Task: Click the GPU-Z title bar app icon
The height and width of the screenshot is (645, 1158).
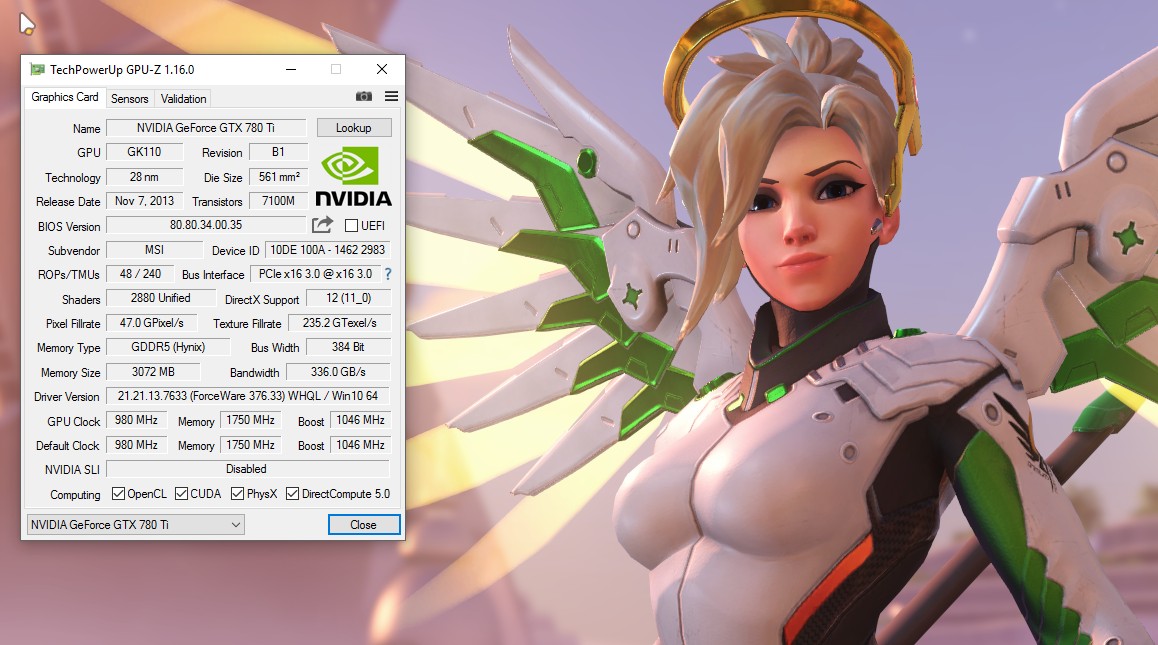Action: pyautogui.click(x=37, y=69)
